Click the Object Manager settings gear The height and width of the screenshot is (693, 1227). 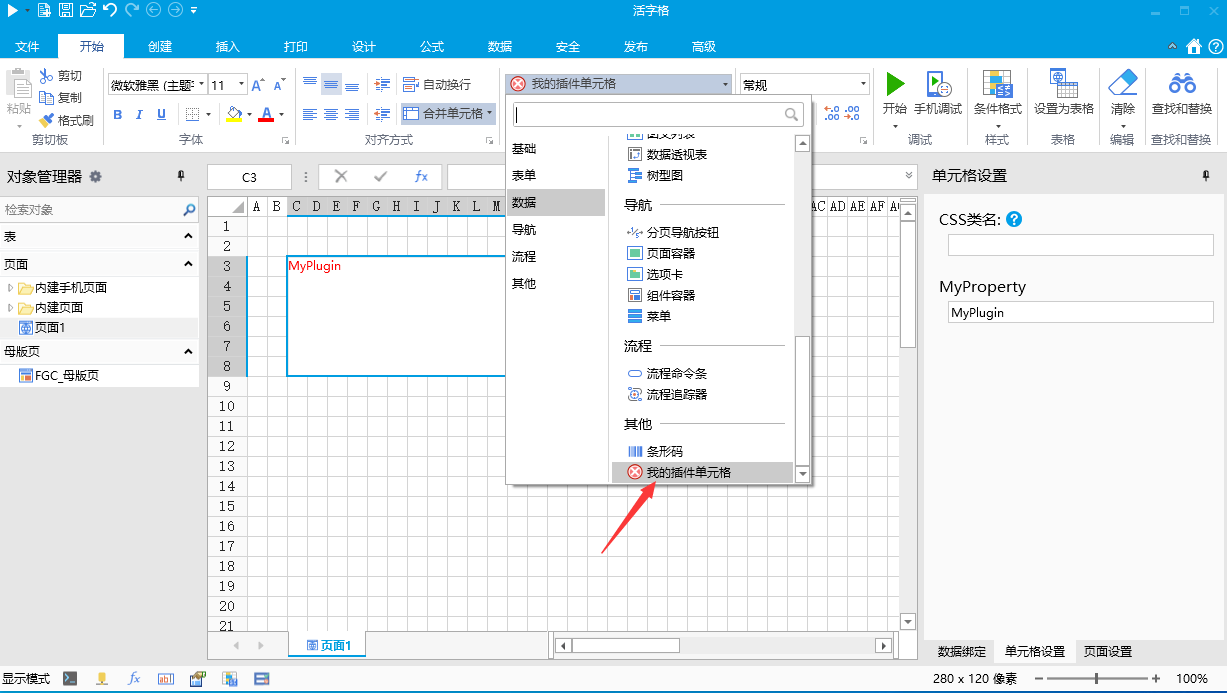96,176
